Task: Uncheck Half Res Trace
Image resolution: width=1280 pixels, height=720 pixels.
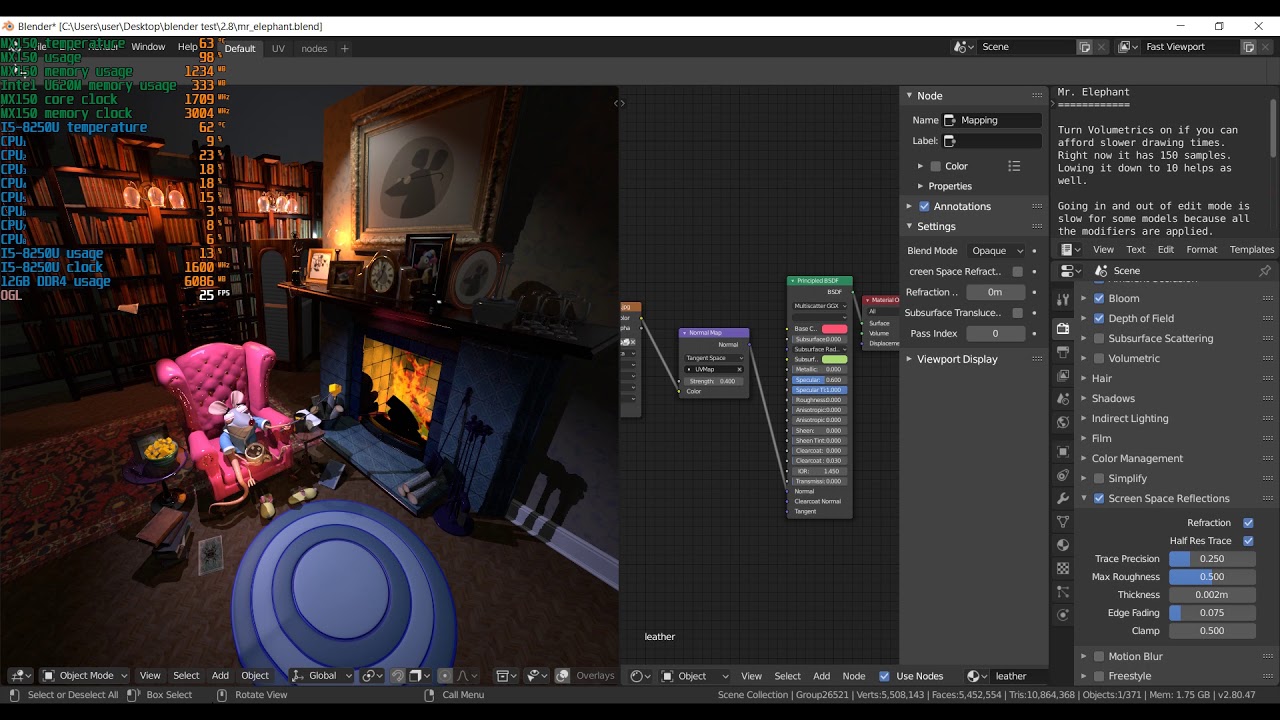Action: point(1248,540)
